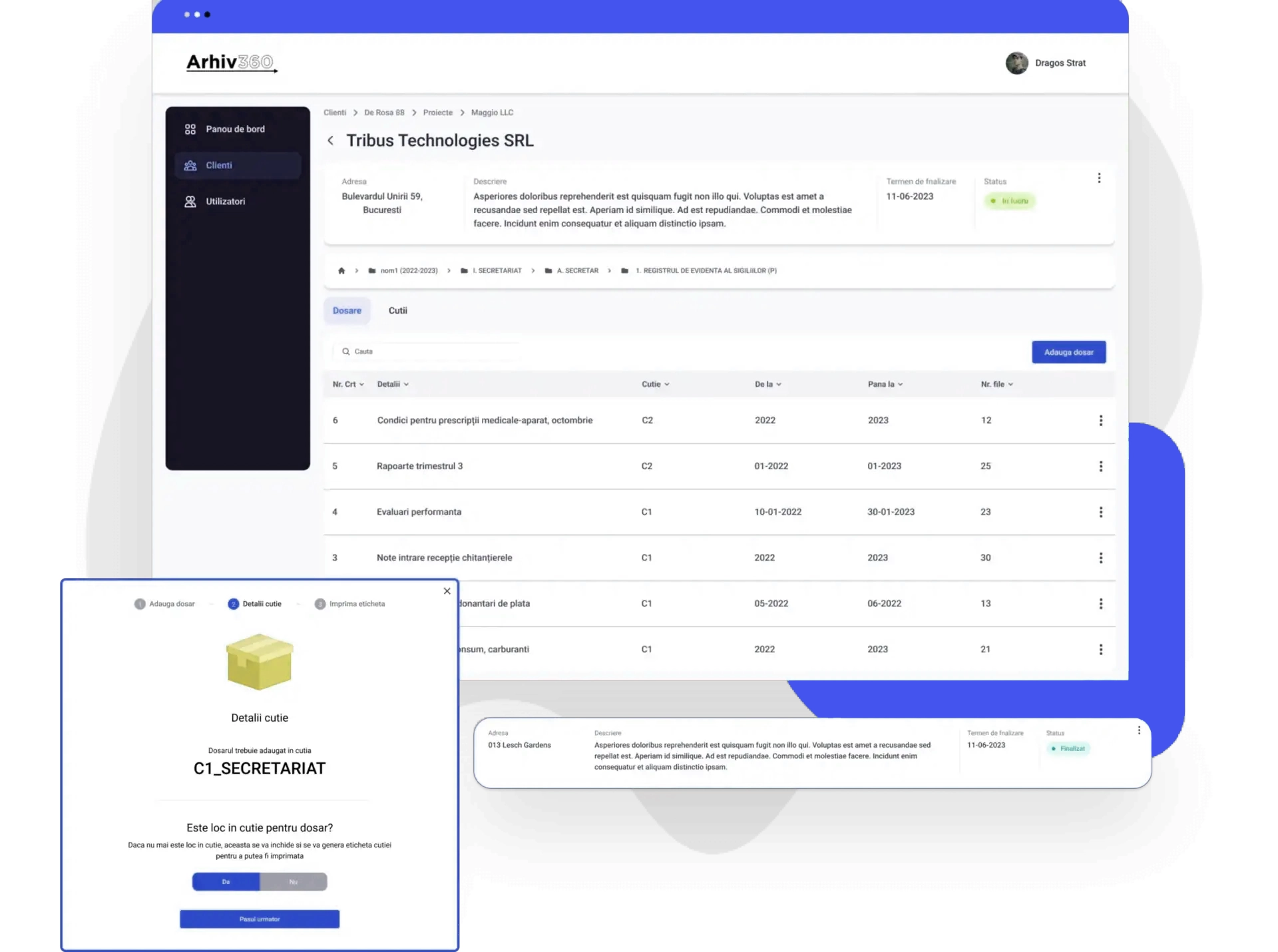Close the Detalii cutie dialog
This screenshot has width=1278, height=952.
click(x=447, y=591)
